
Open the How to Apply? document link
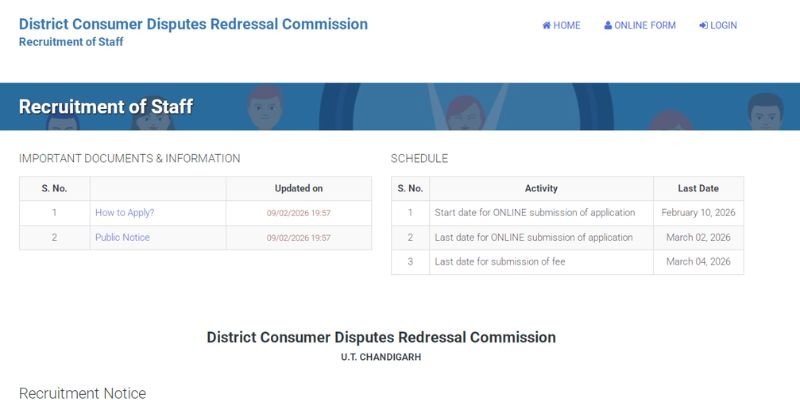pos(124,213)
